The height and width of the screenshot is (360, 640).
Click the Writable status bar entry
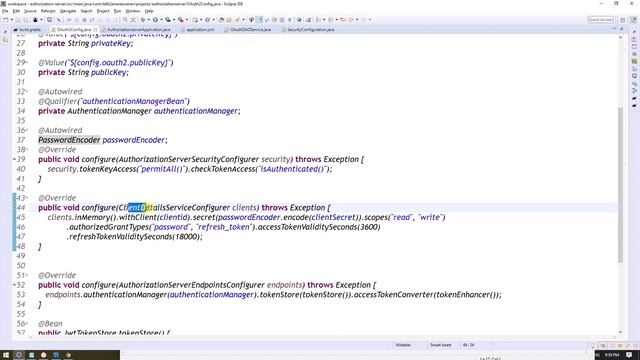[x=402, y=345]
